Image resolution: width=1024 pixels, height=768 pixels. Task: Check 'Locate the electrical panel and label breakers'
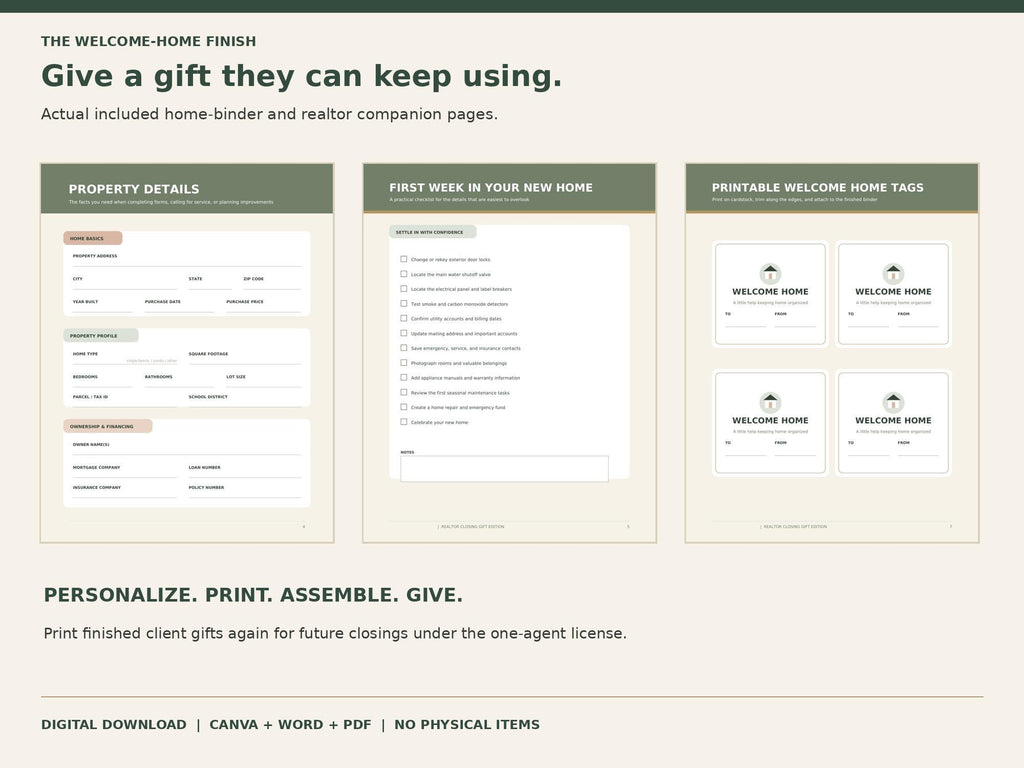404,289
